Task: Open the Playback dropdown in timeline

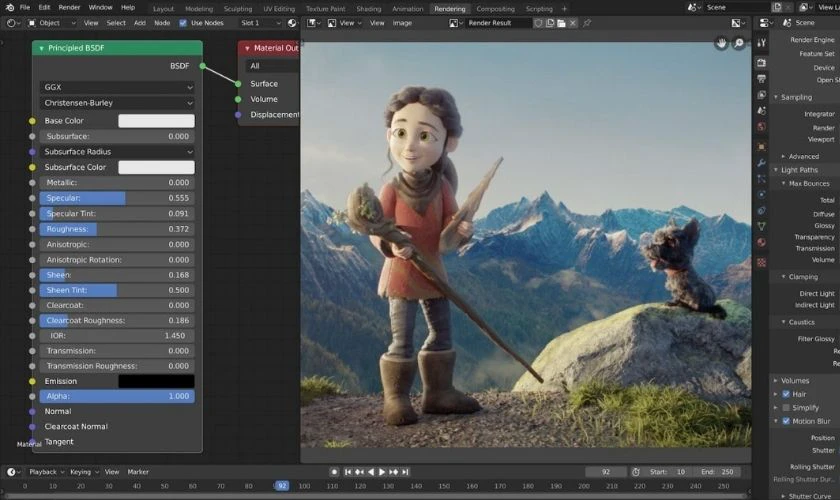Action: tap(46, 472)
